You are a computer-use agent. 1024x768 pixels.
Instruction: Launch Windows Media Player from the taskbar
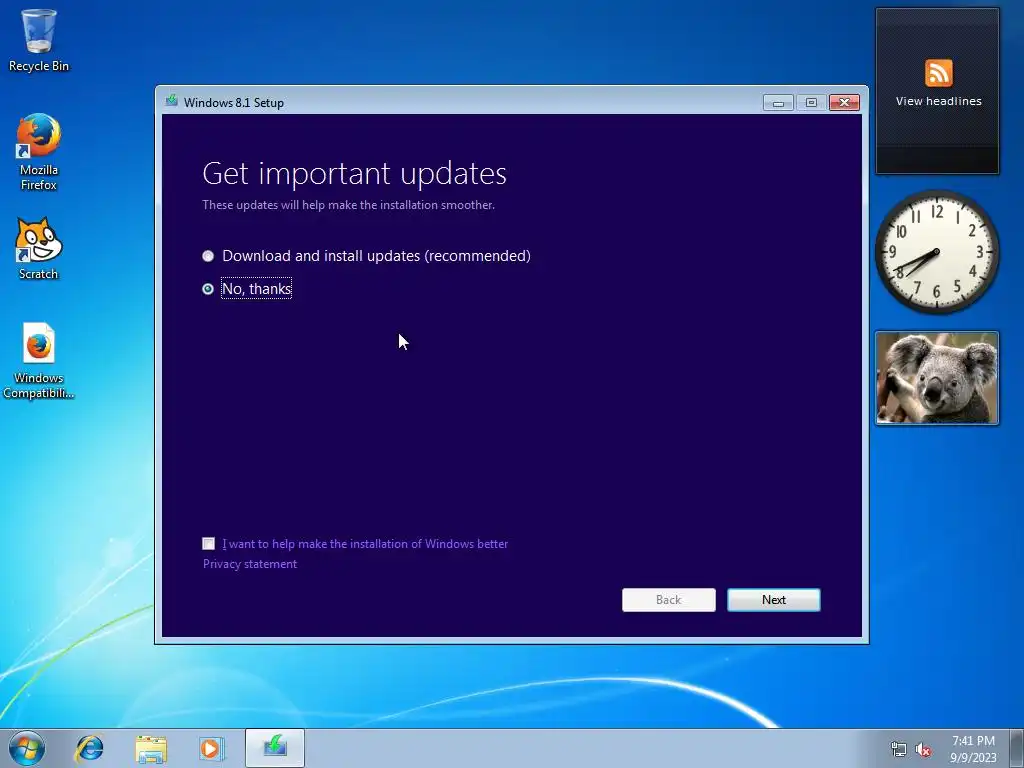coord(212,748)
